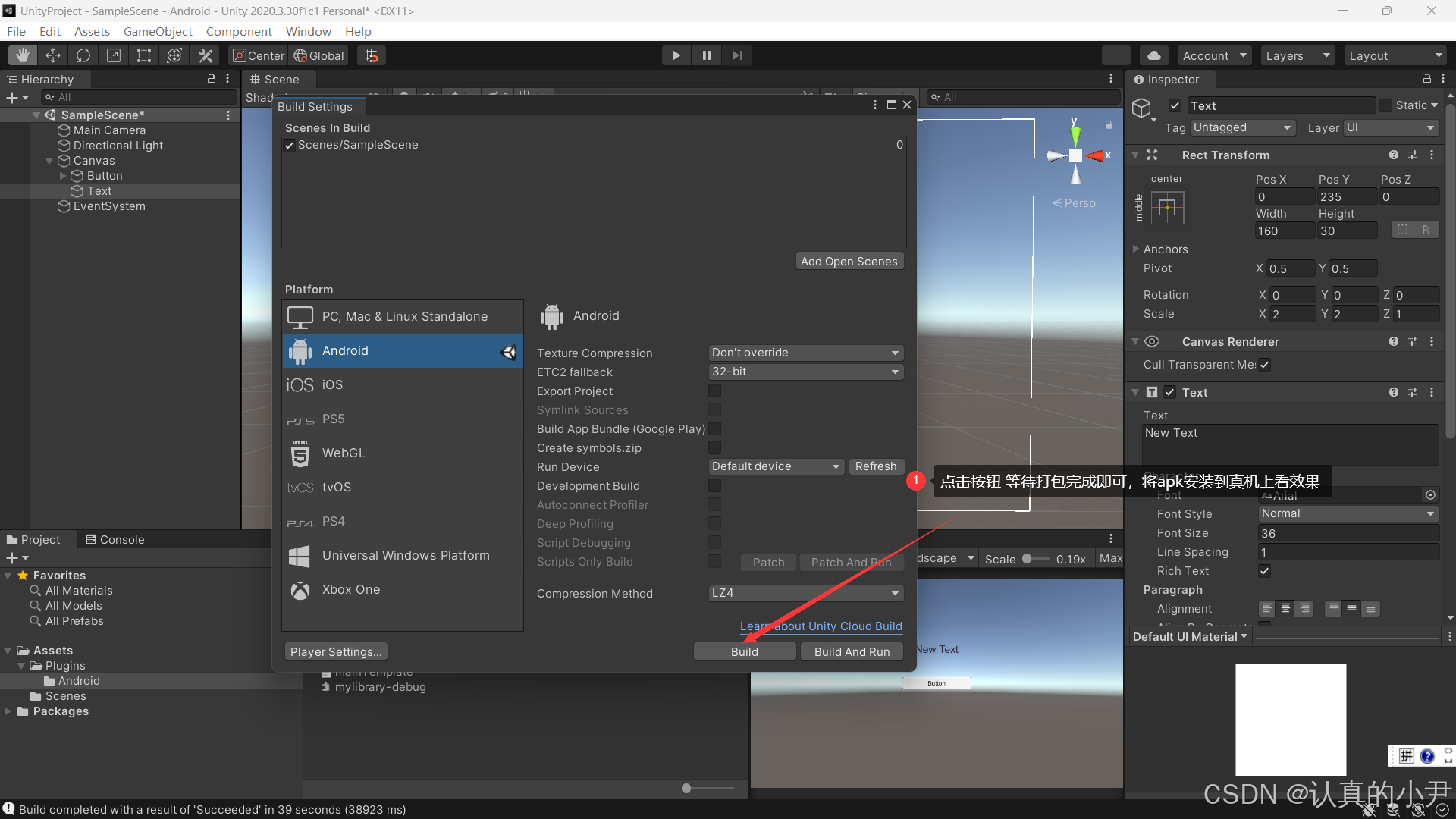Select the Rotate tool
This screenshot has height=819, width=1456.
pos(83,55)
